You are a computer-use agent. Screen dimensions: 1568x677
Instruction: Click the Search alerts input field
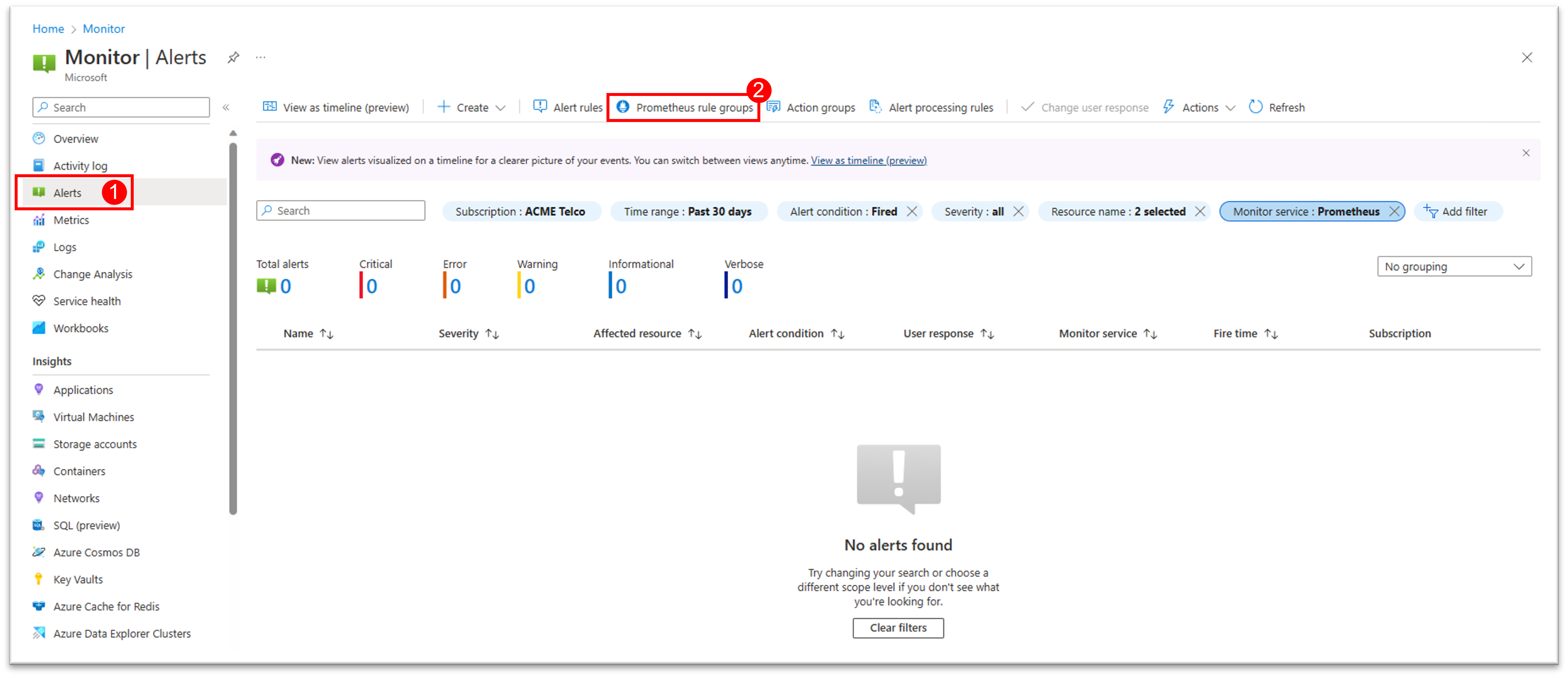(x=342, y=211)
